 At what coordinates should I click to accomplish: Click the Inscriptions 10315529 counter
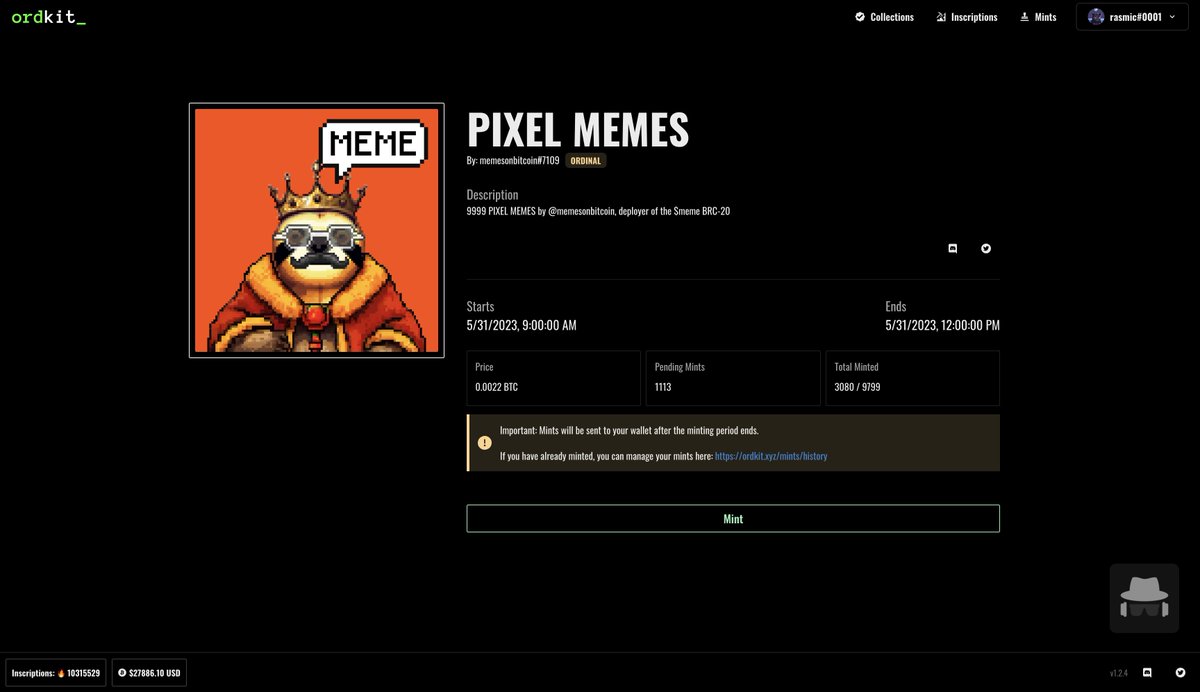[x=56, y=673]
